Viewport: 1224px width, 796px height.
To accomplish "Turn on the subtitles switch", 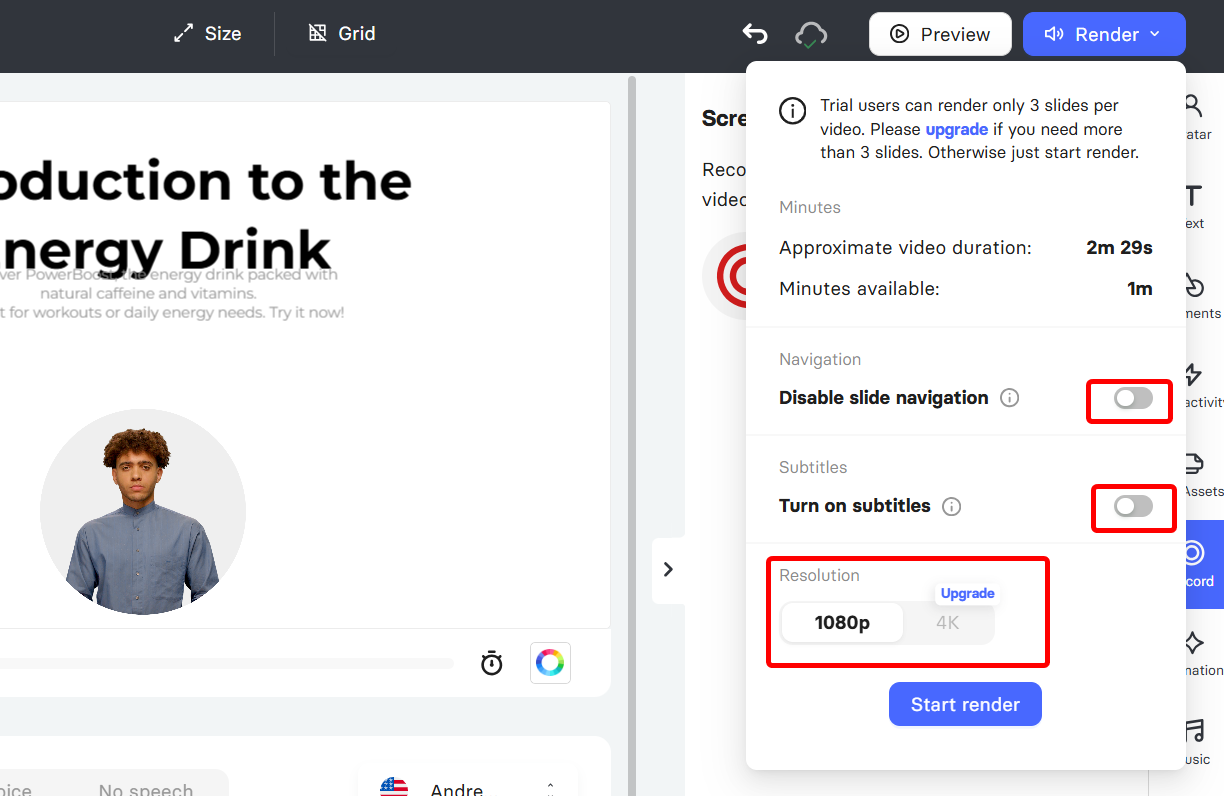I will (1133, 507).
